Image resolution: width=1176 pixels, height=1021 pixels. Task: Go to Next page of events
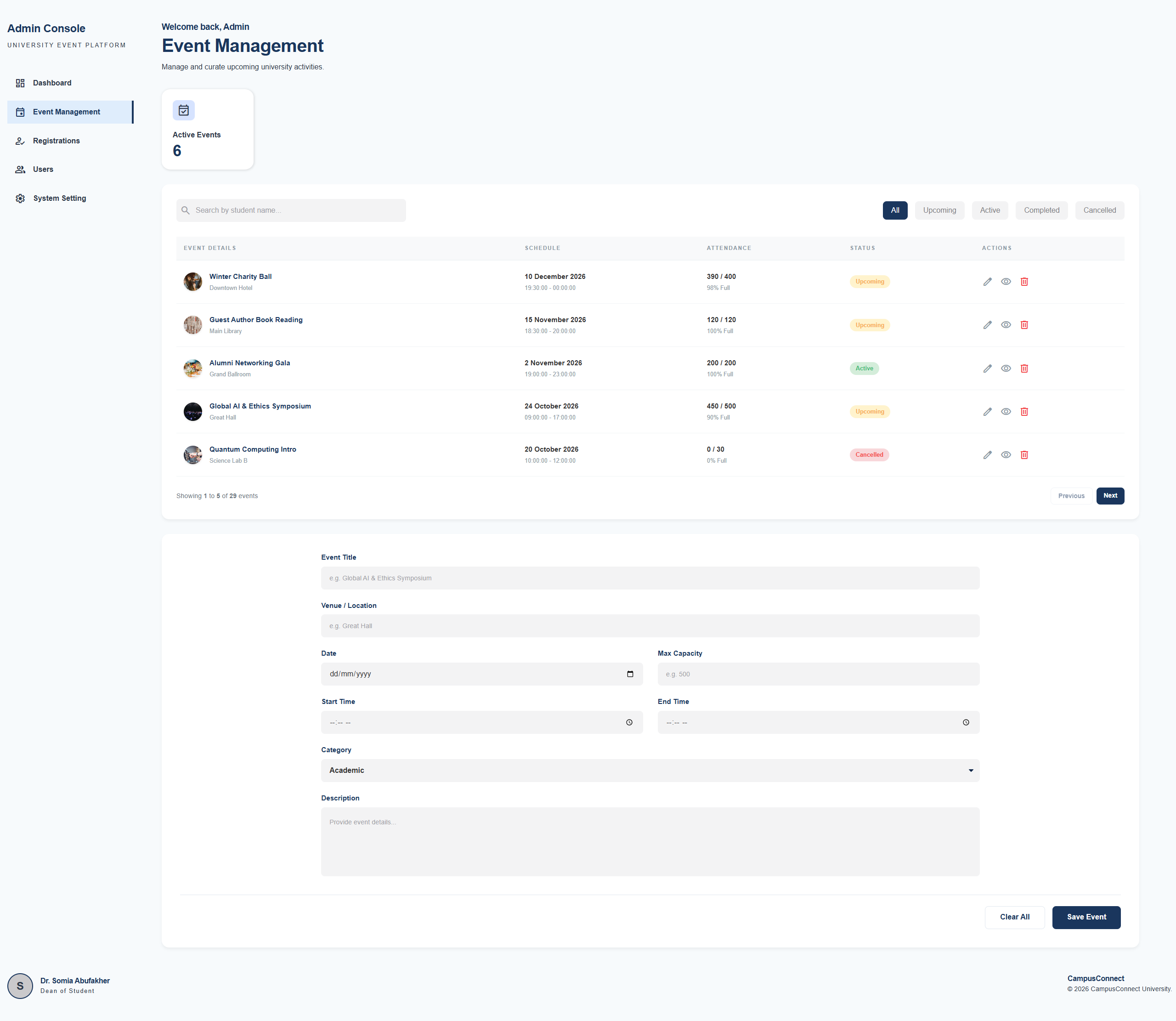coord(1110,496)
